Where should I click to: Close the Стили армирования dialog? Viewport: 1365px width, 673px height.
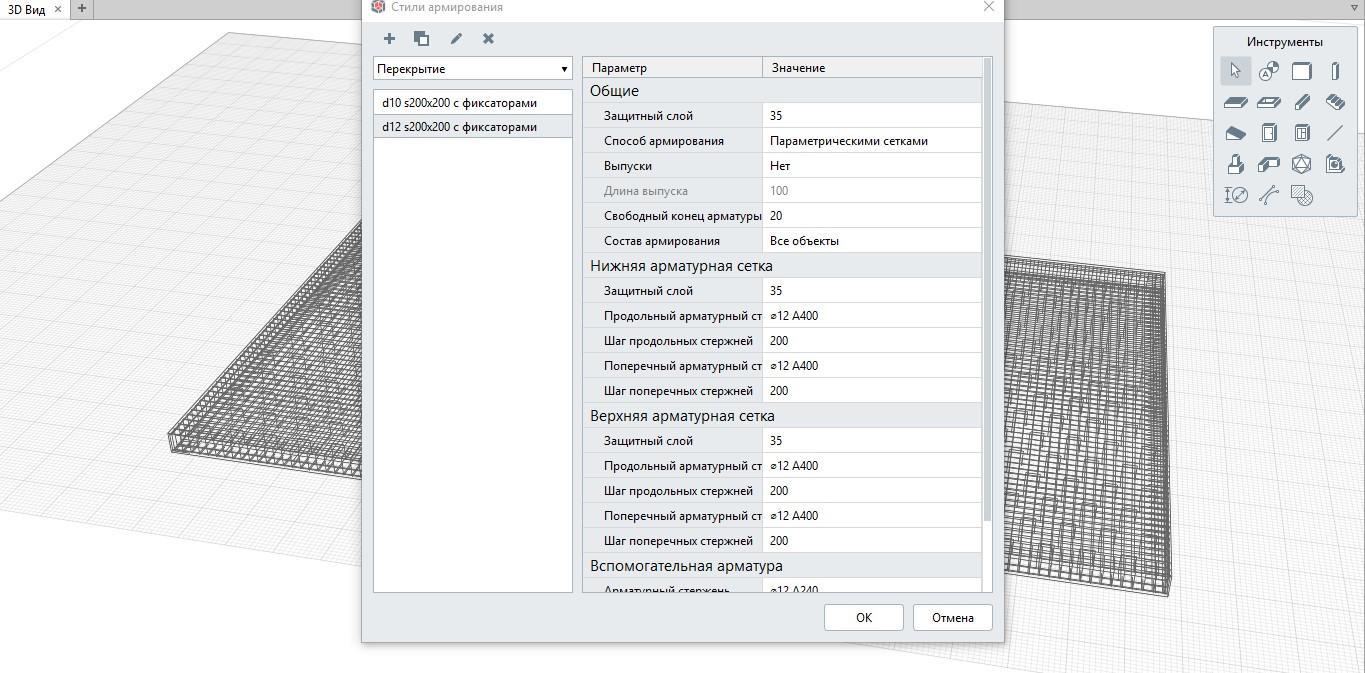pyautogui.click(x=989, y=7)
